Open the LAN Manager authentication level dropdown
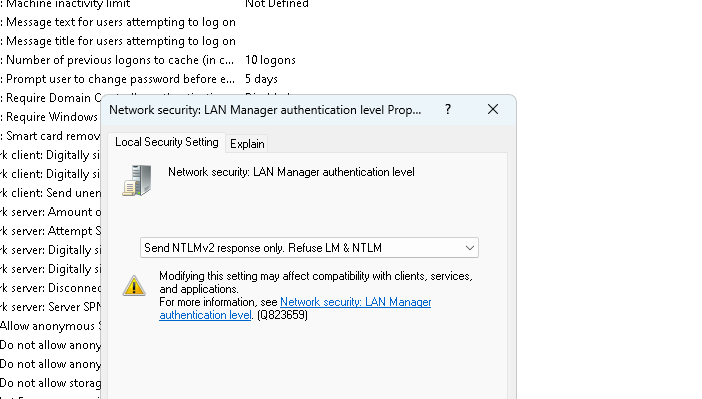 (309, 248)
